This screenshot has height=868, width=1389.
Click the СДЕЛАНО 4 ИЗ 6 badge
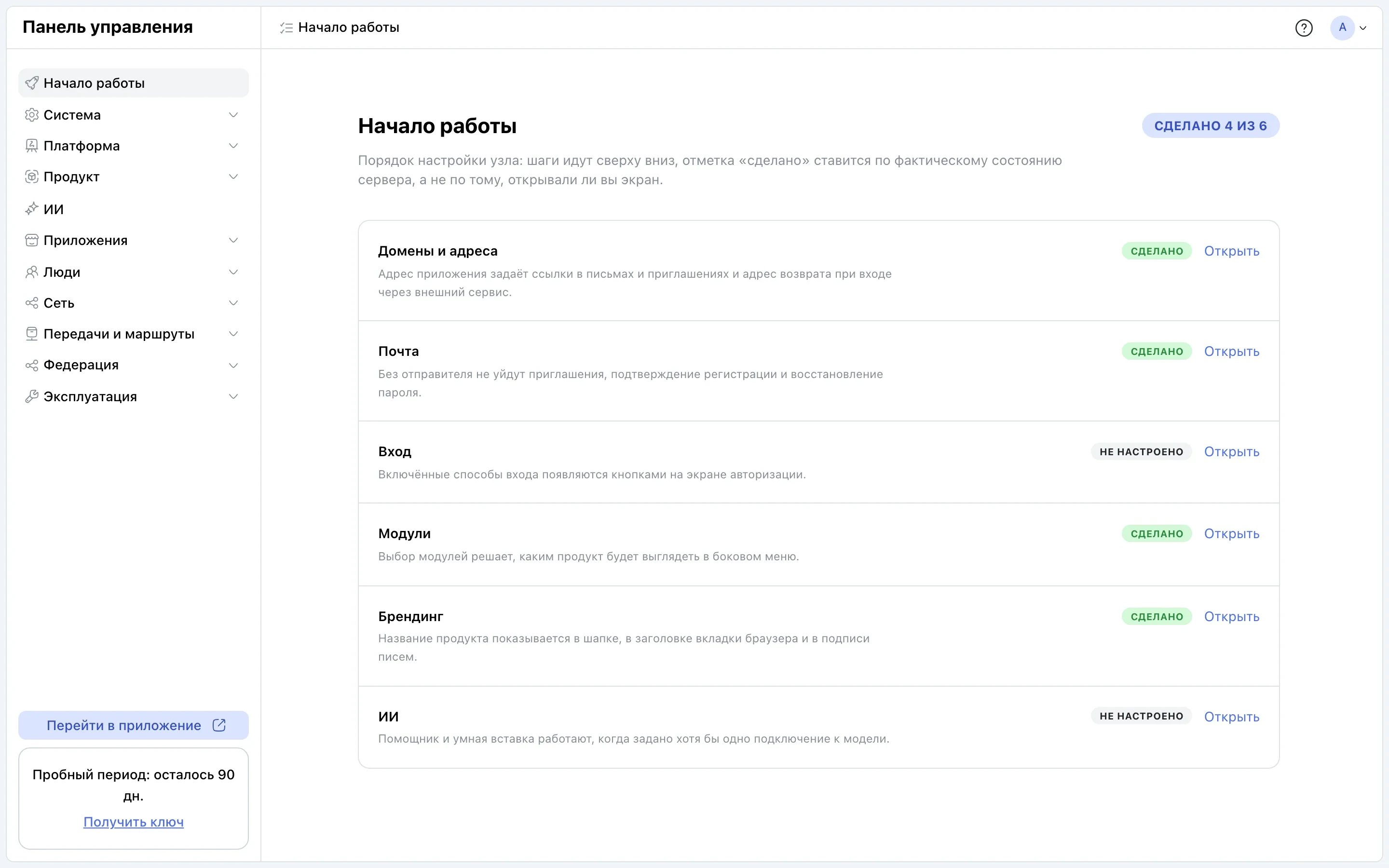click(x=1210, y=126)
